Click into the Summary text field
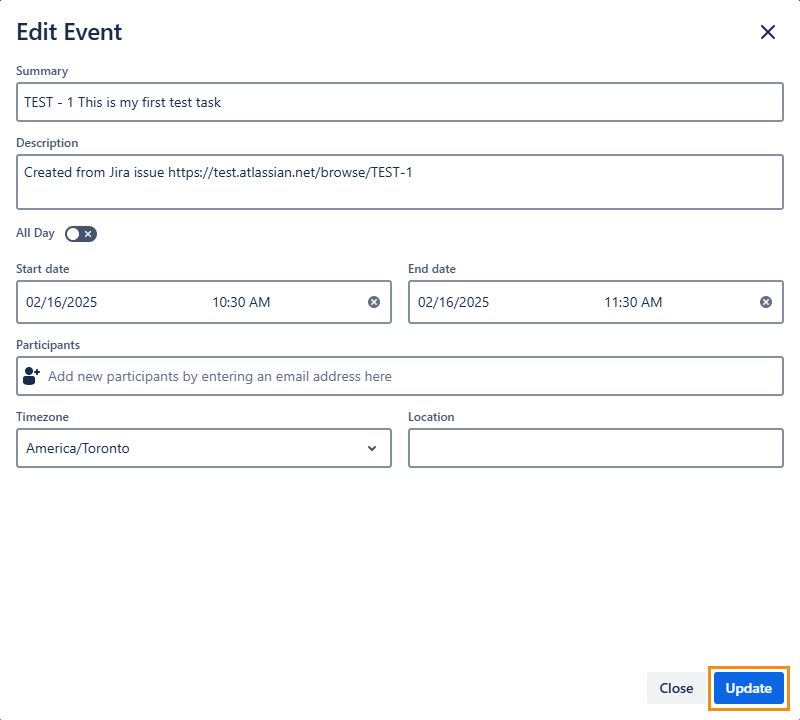Image resolution: width=800 pixels, height=720 pixels. pos(400,102)
